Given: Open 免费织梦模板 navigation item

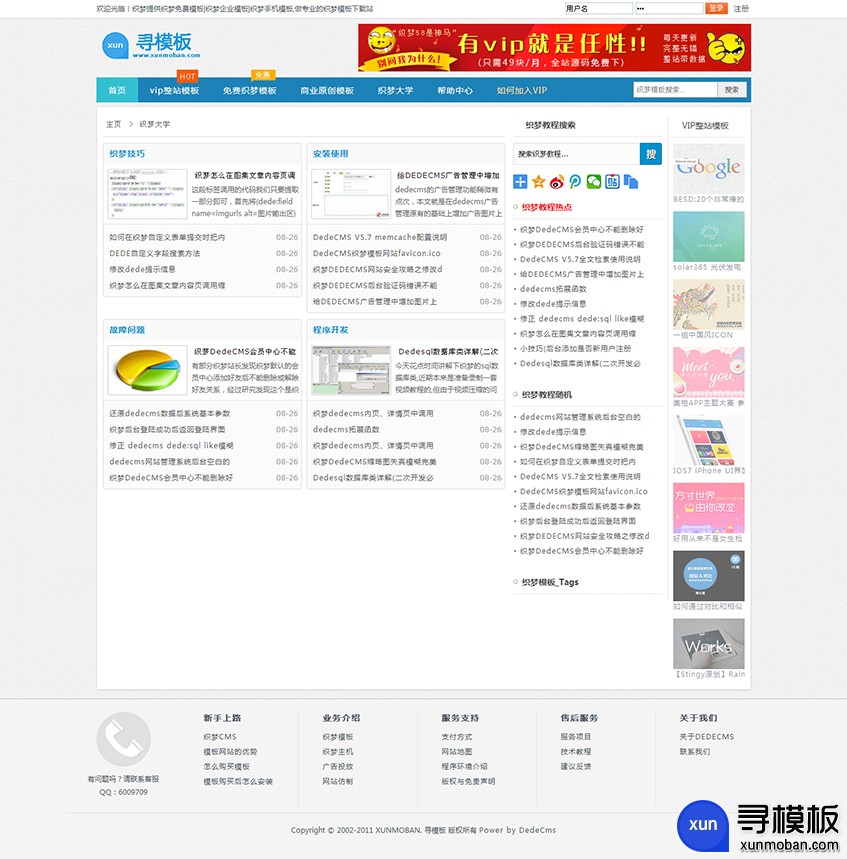Looking at the screenshot, I should point(249,90).
